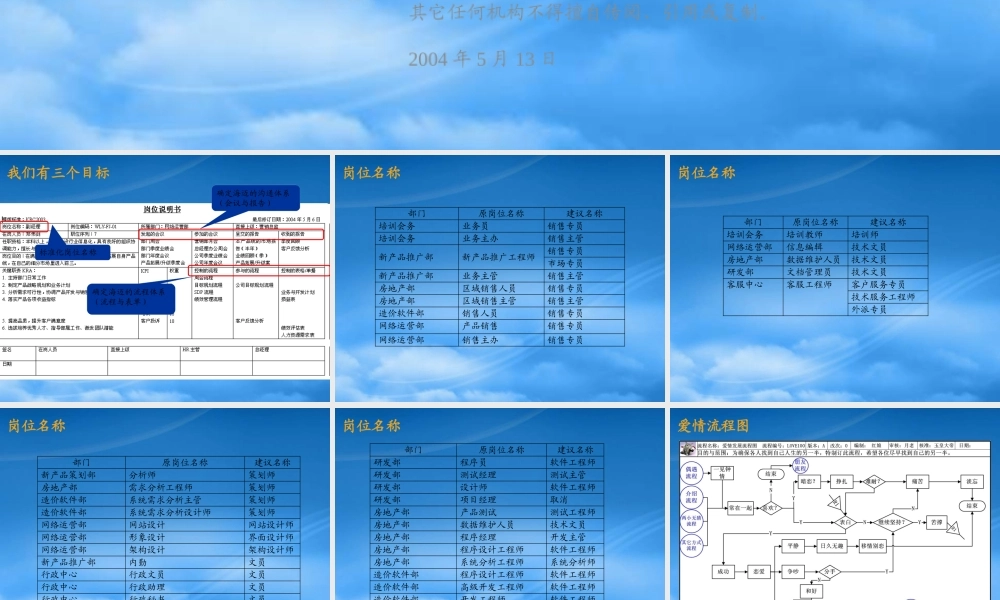Click the 成功 flowchart box
This screenshot has height=600, width=1000.
(723, 571)
